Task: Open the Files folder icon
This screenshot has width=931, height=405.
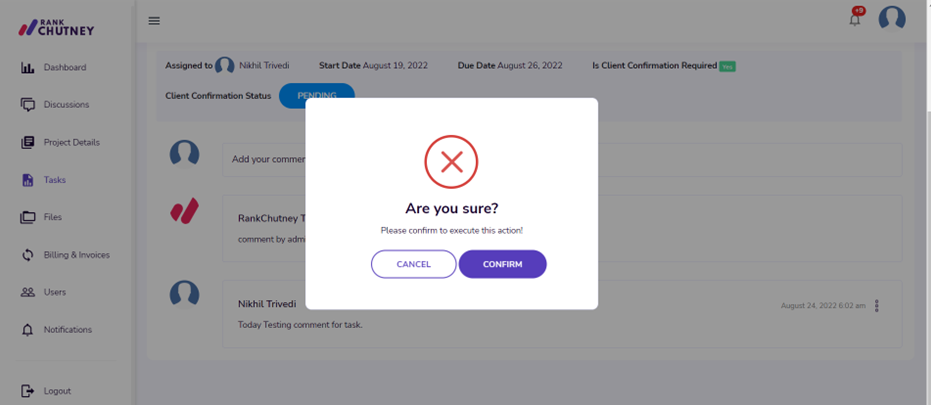Action: point(27,217)
